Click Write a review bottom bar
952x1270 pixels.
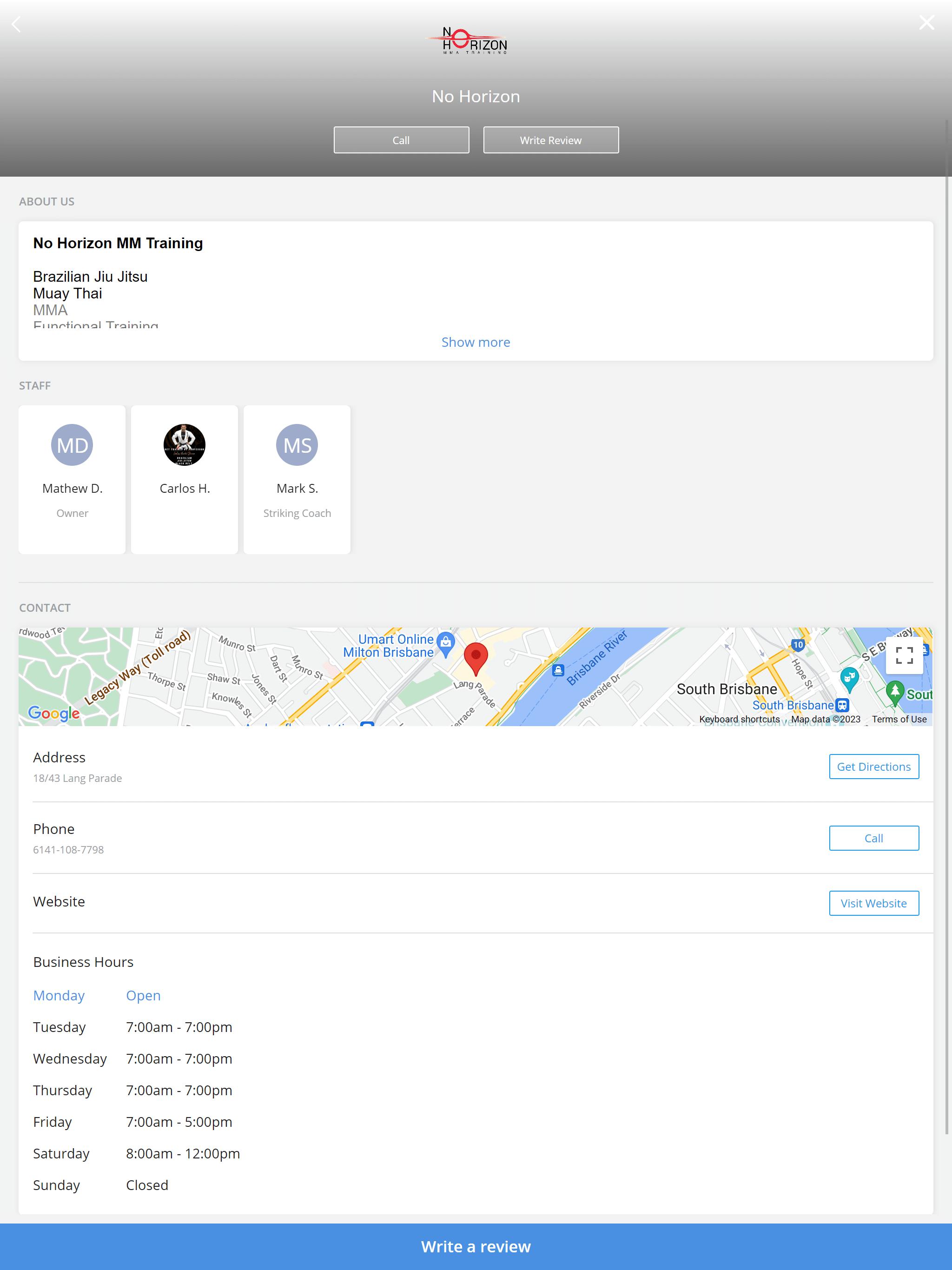pos(476,1246)
